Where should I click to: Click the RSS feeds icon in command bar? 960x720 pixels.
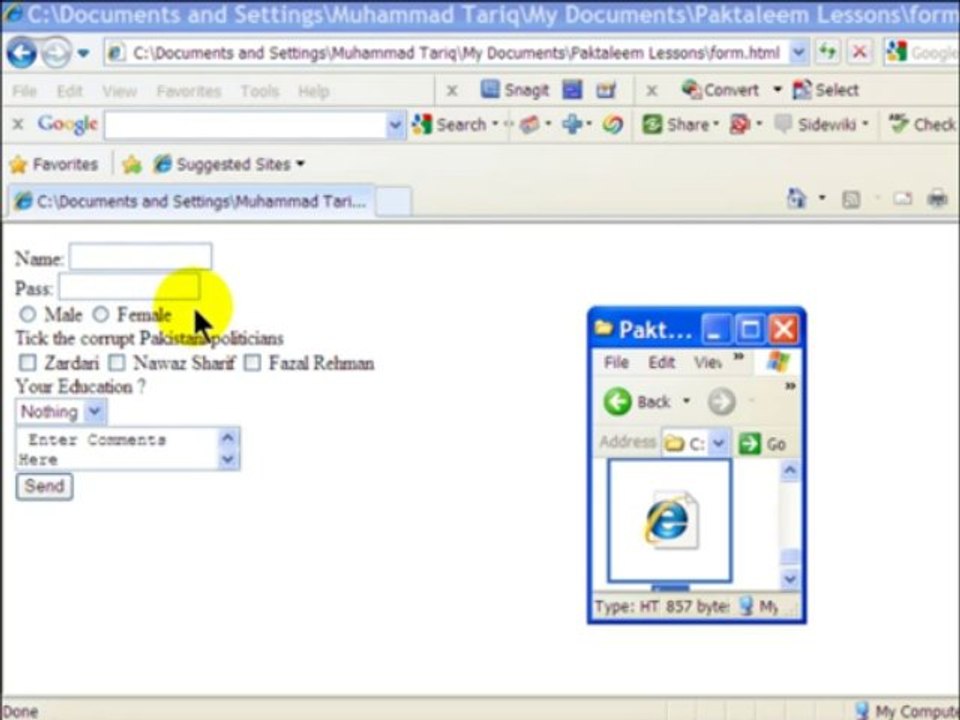pyautogui.click(x=851, y=199)
